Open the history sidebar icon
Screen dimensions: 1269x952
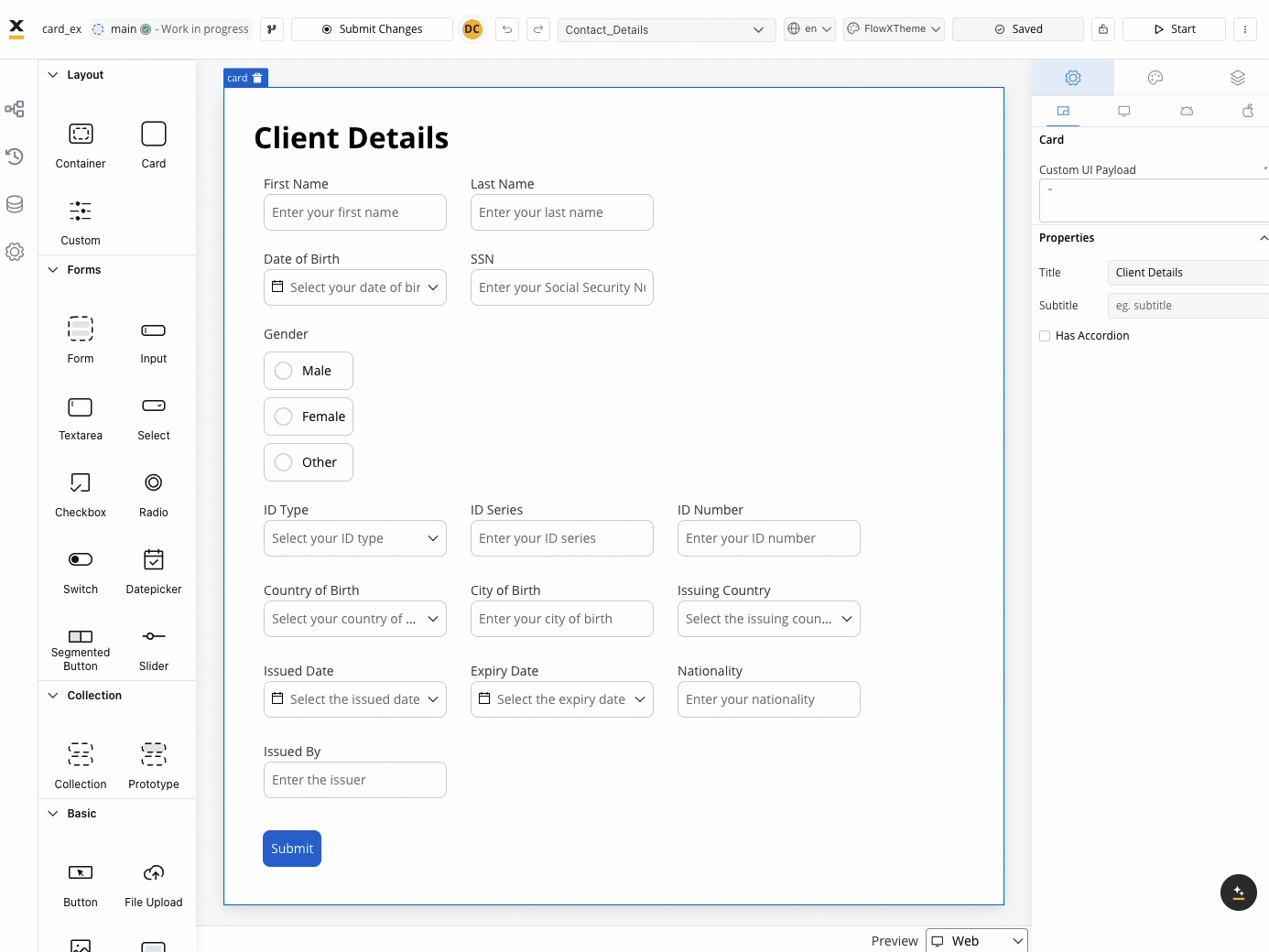(15, 157)
